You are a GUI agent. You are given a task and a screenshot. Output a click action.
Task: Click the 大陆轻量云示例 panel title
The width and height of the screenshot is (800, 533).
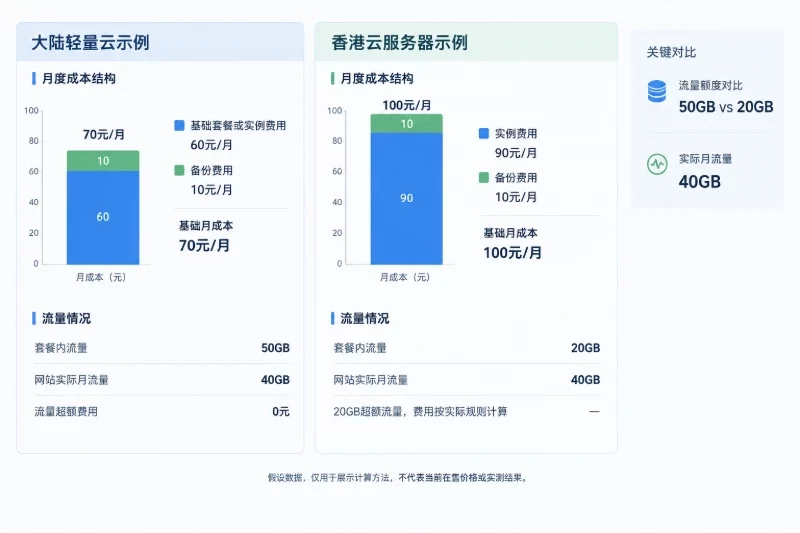click(90, 43)
